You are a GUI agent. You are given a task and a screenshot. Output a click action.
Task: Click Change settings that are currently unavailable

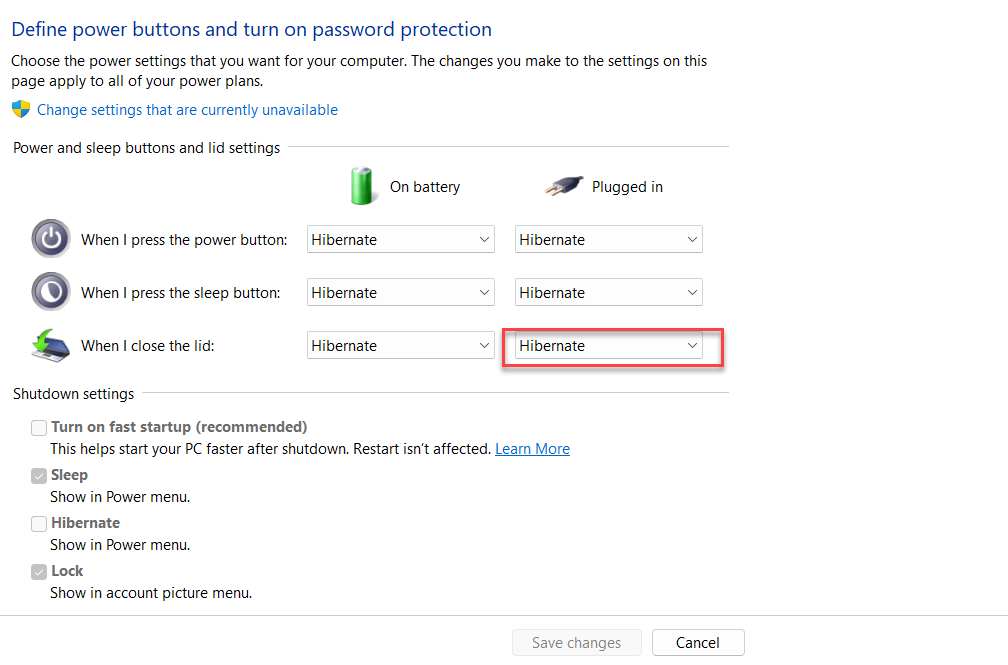(x=187, y=110)
